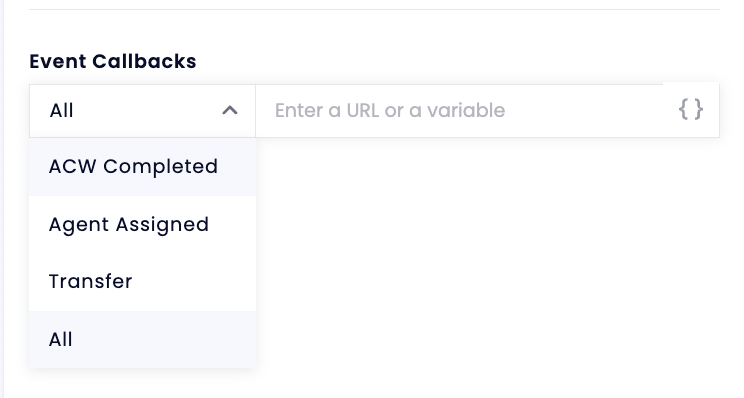Set callback event to ACW Completed
Image resolution: width=744 pixels, height=398 pixels.
142,167
